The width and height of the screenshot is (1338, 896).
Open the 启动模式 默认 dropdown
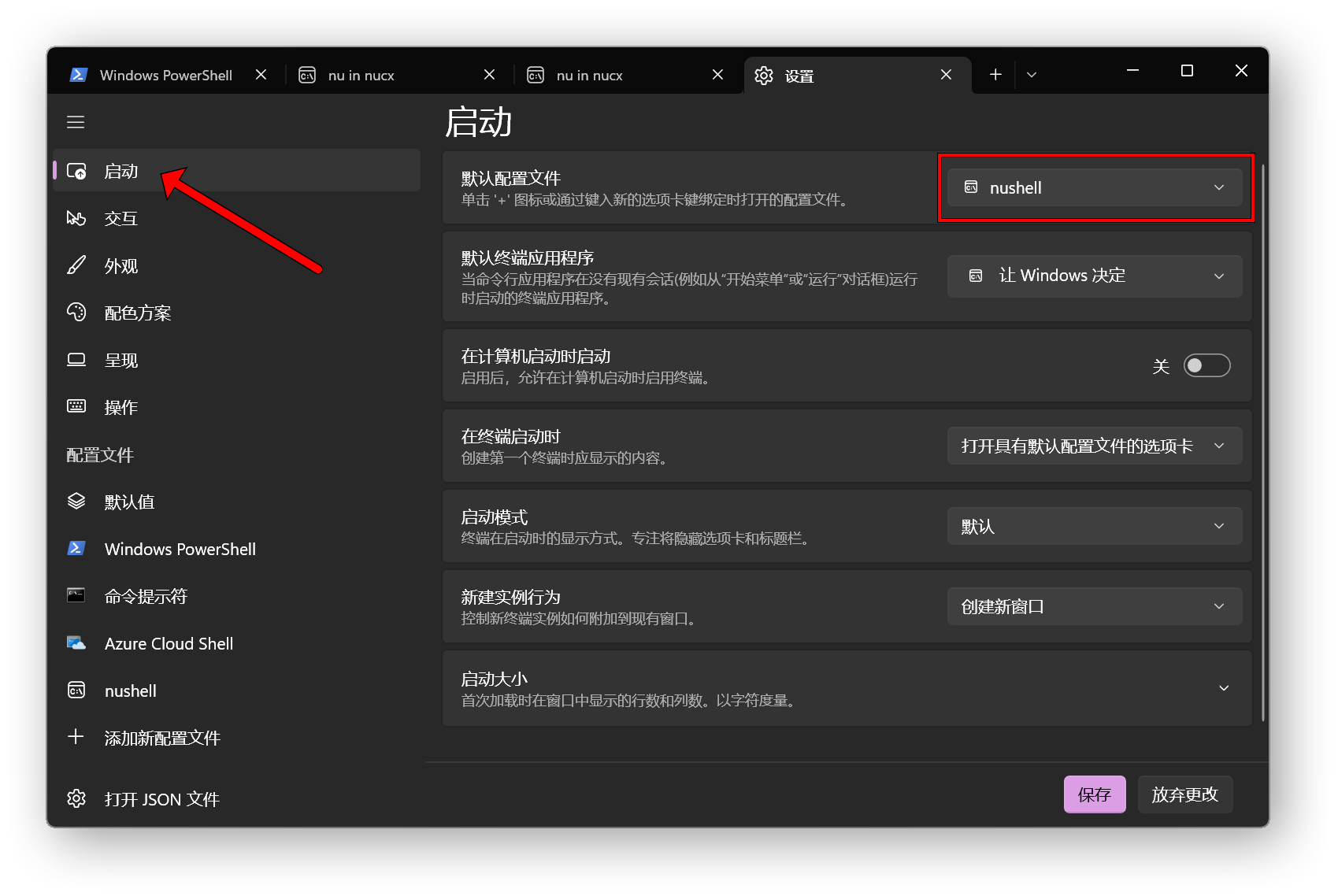[x=1095, y=526]
